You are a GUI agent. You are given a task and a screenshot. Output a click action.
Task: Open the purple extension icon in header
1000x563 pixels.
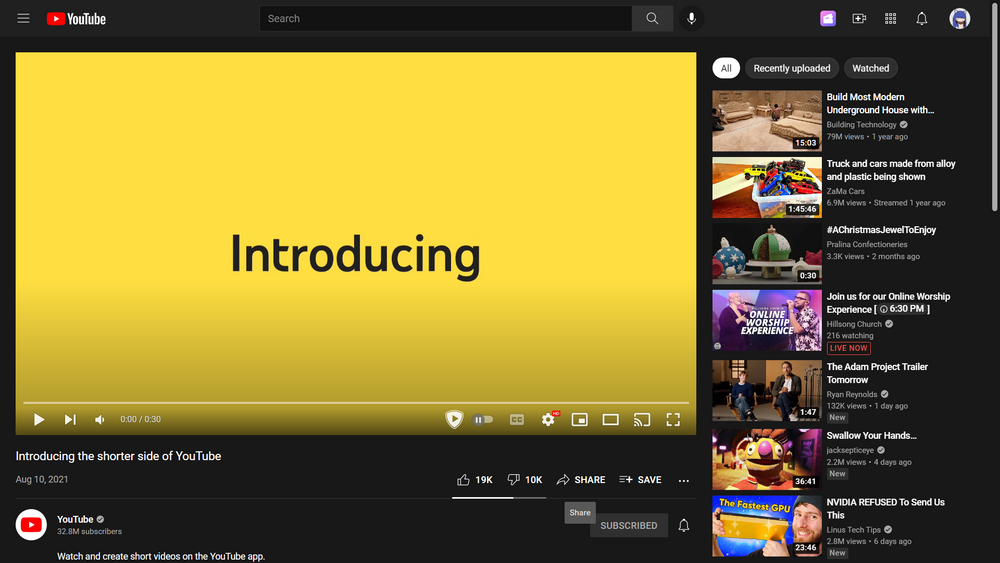coord(828,18)
